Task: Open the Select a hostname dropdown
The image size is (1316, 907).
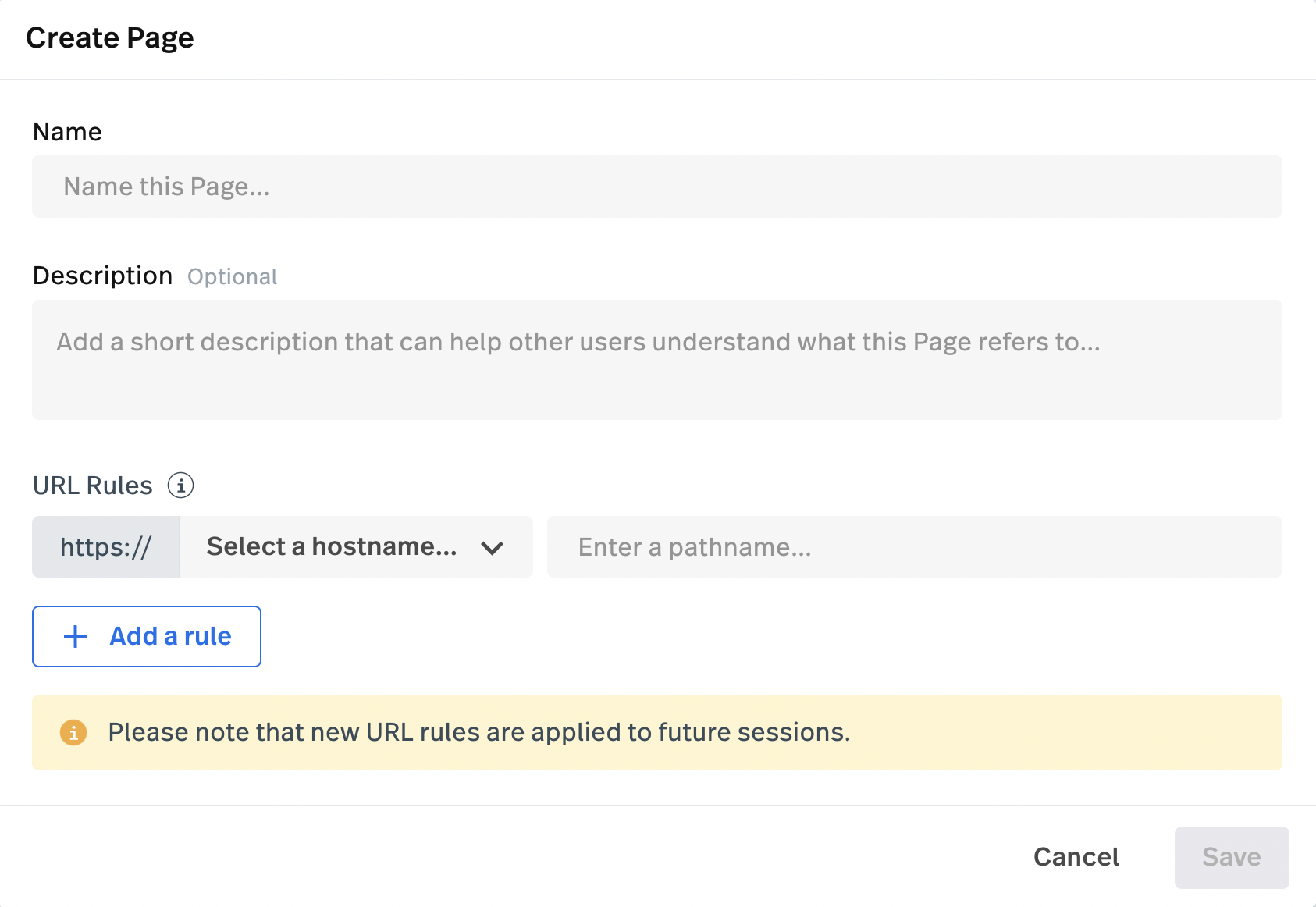Action: [356, 546]
